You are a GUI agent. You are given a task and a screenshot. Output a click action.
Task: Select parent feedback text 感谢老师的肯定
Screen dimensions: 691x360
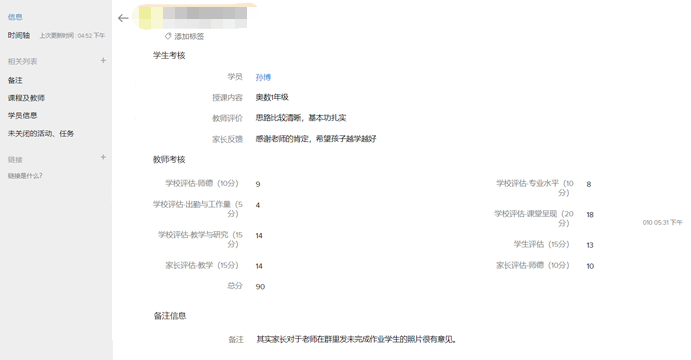point(282,139)
